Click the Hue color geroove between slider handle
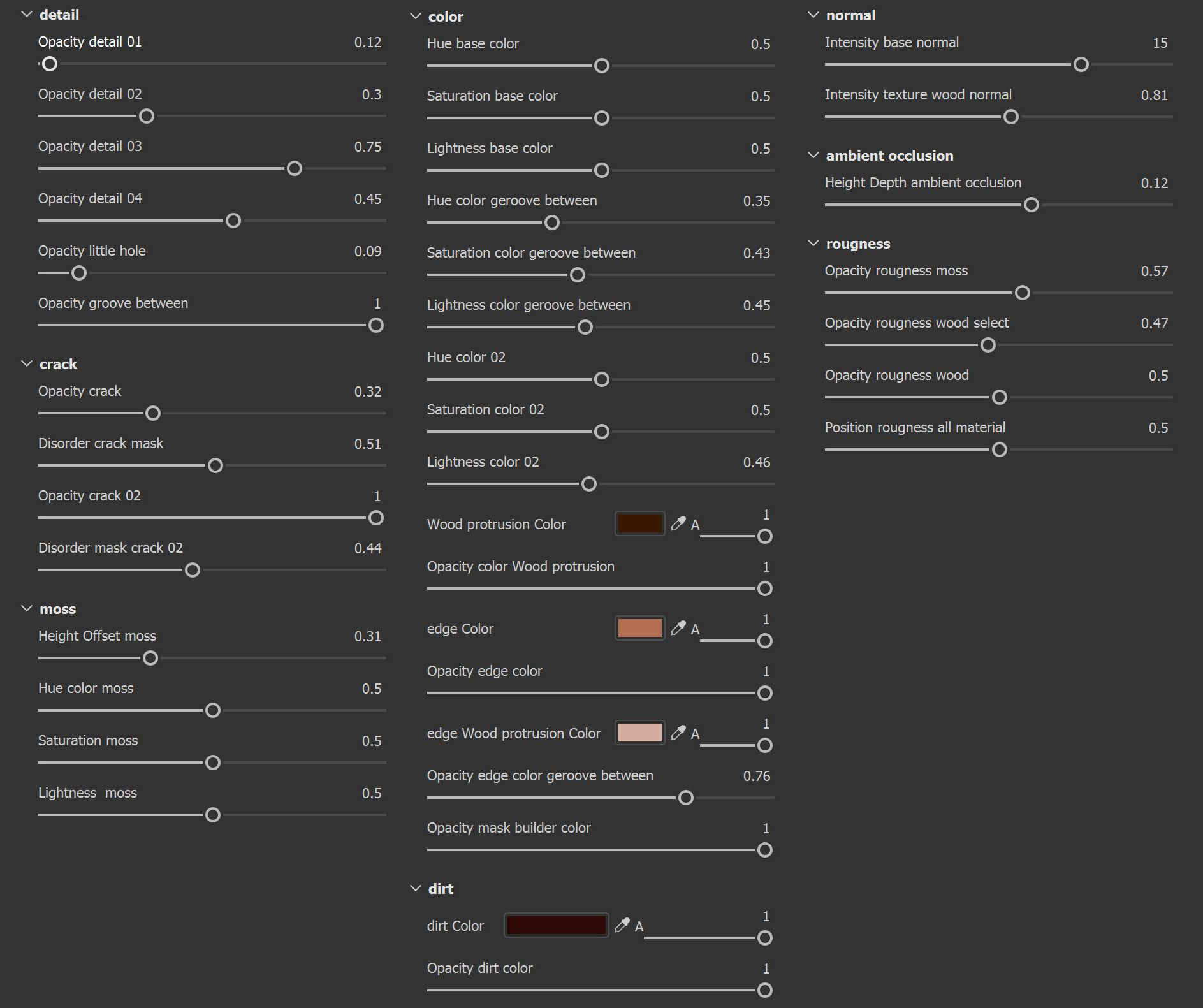 pyautogui.click(x=552, y=223)
